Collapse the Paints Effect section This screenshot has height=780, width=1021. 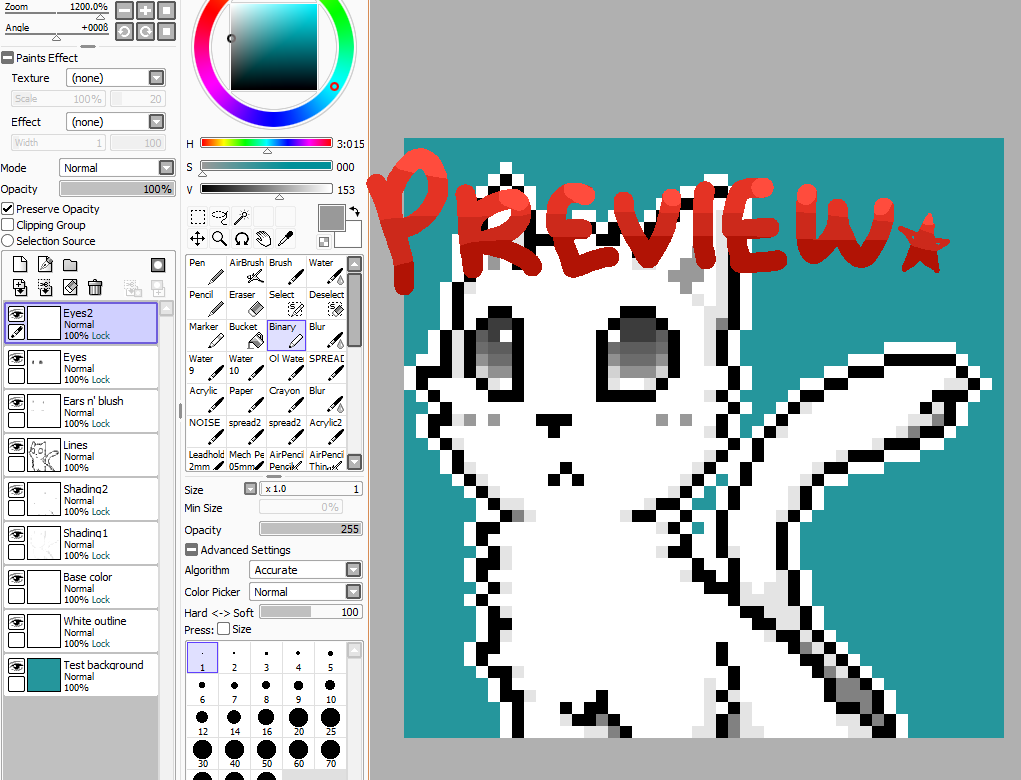click(7, 58)
